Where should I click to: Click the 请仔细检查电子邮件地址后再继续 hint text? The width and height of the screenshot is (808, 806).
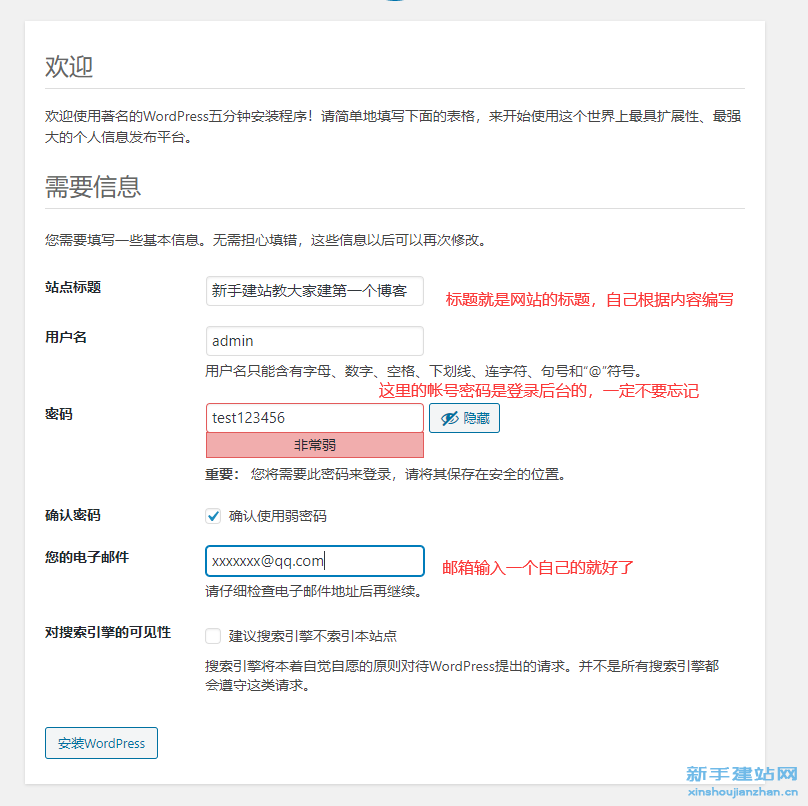click(x=314, y=591)
